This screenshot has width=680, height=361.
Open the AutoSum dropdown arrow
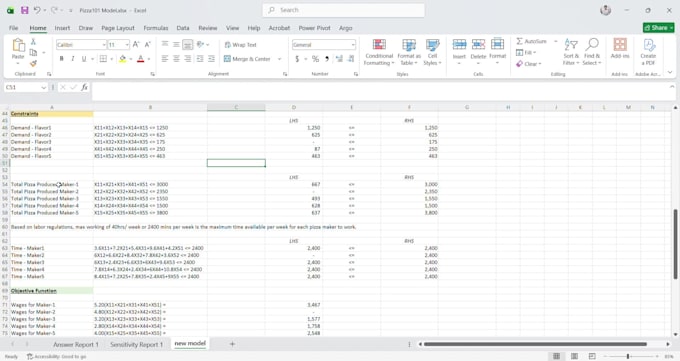(x=556, y=41)
